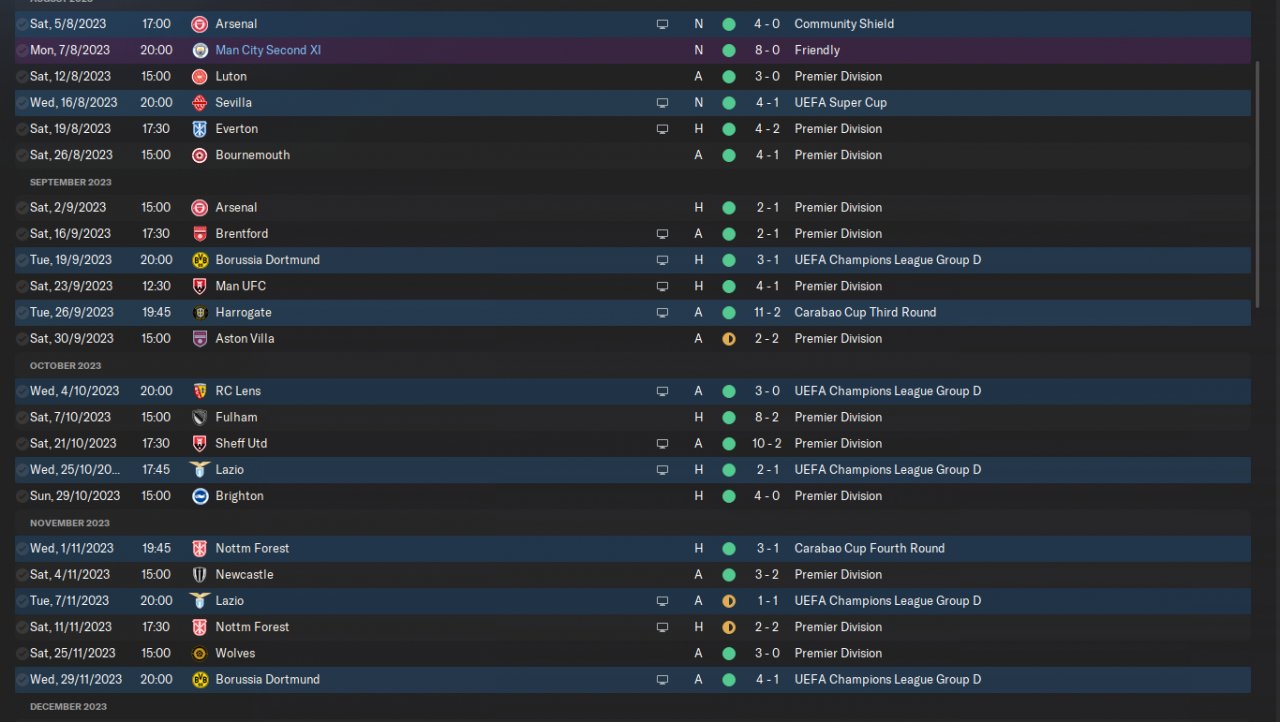Click the Newcastle crest icon

pos(199,575)
